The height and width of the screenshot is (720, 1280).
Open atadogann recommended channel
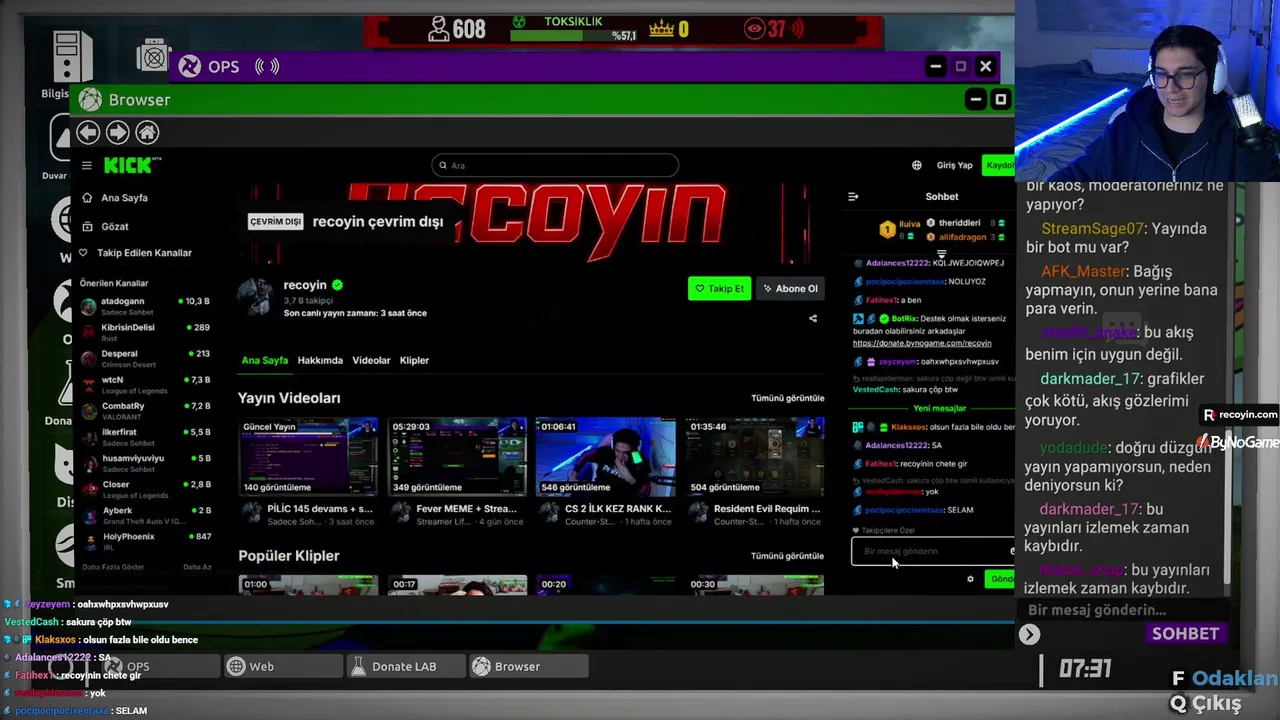point(145,305)
